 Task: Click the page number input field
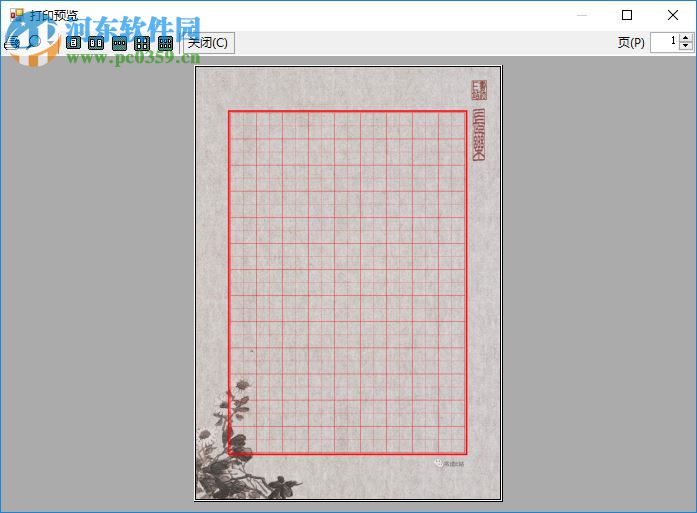(665, 42)
